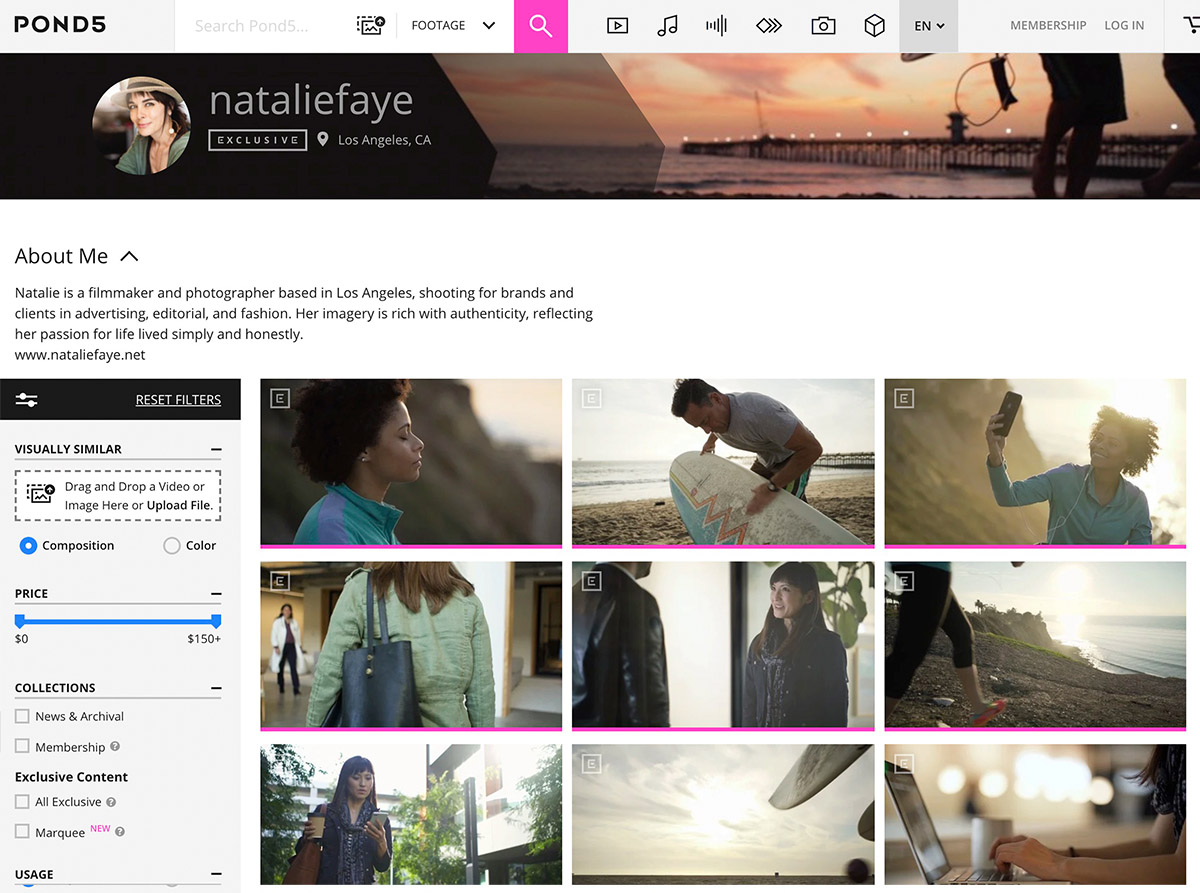Screen dimensions: 1200x893
Task: Tick the All Exclusive checkbox
Action: tap(22, 801)
